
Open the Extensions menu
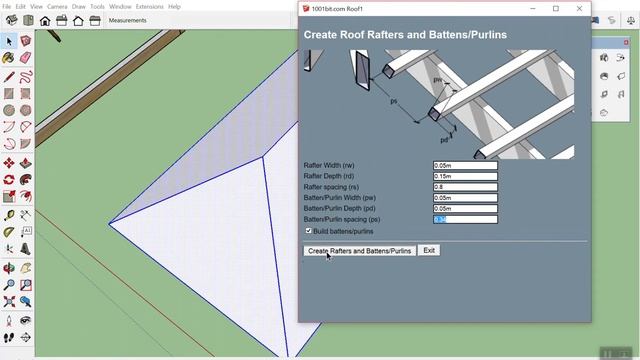pos(149,7)
